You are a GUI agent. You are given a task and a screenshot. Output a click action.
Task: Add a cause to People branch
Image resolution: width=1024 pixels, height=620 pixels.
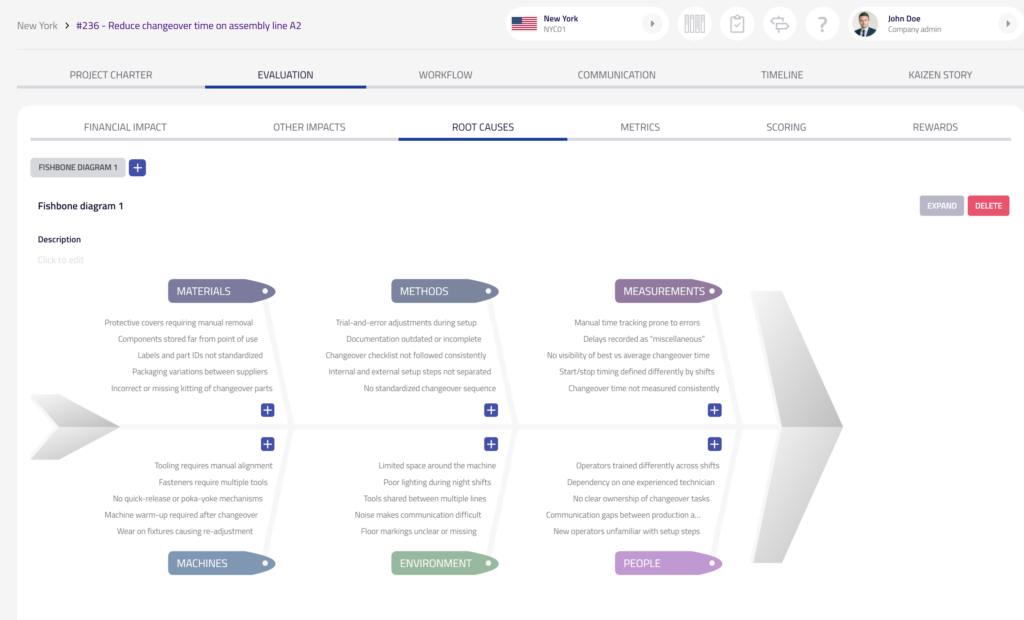click(x=714, y=444)
